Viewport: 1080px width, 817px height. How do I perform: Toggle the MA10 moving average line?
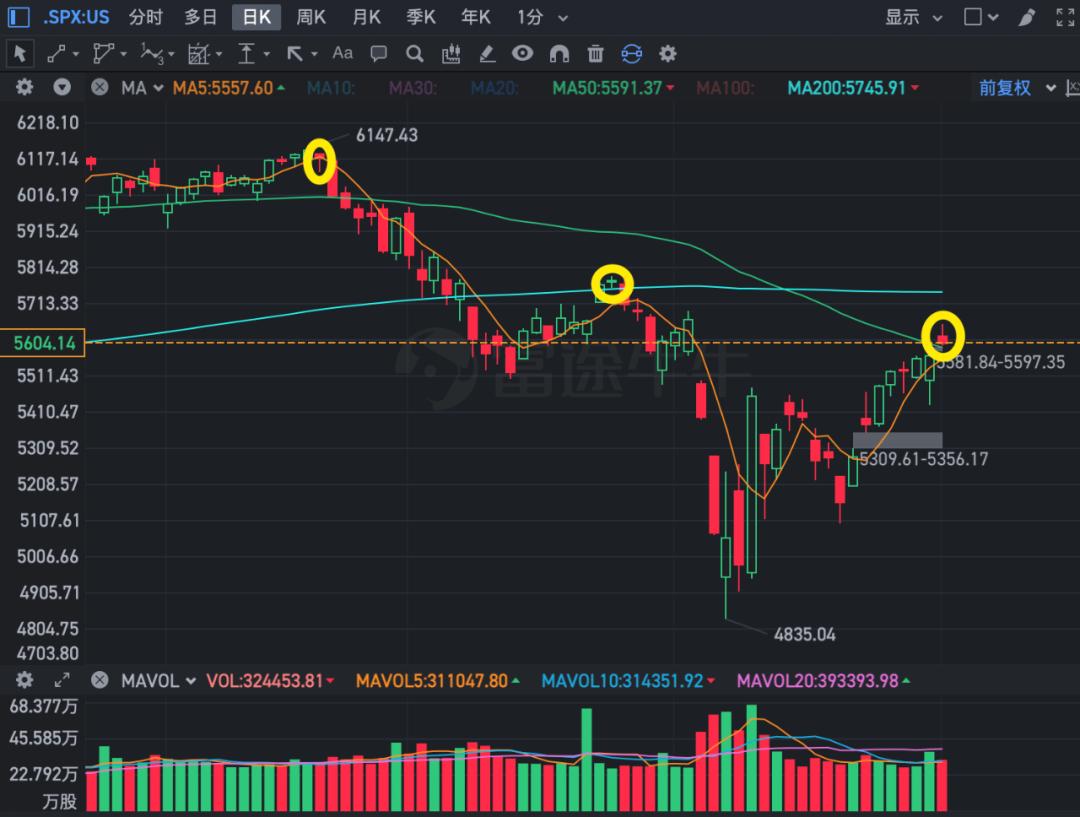[331, 88]
